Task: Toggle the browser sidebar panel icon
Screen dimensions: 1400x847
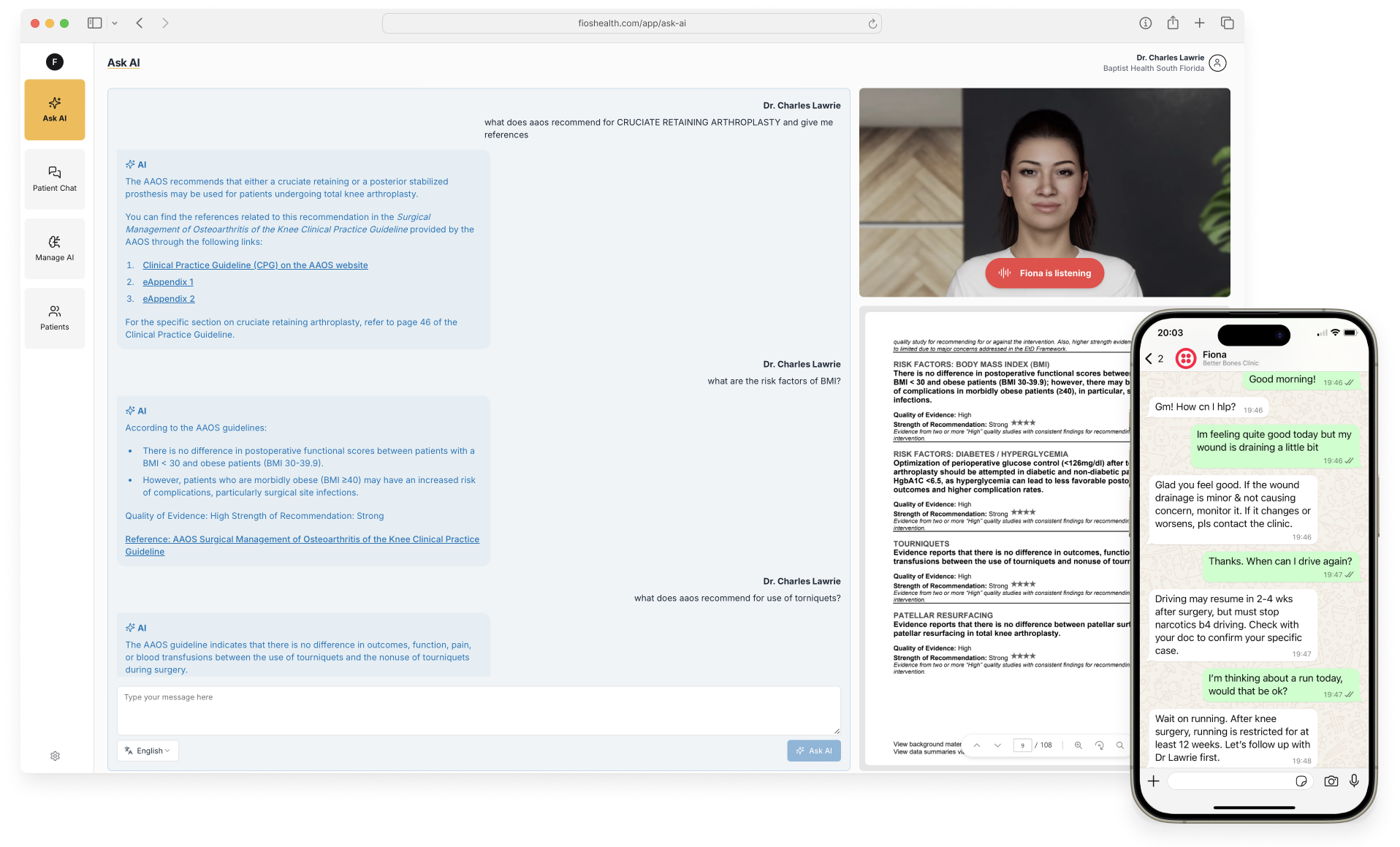Action: 94,23
